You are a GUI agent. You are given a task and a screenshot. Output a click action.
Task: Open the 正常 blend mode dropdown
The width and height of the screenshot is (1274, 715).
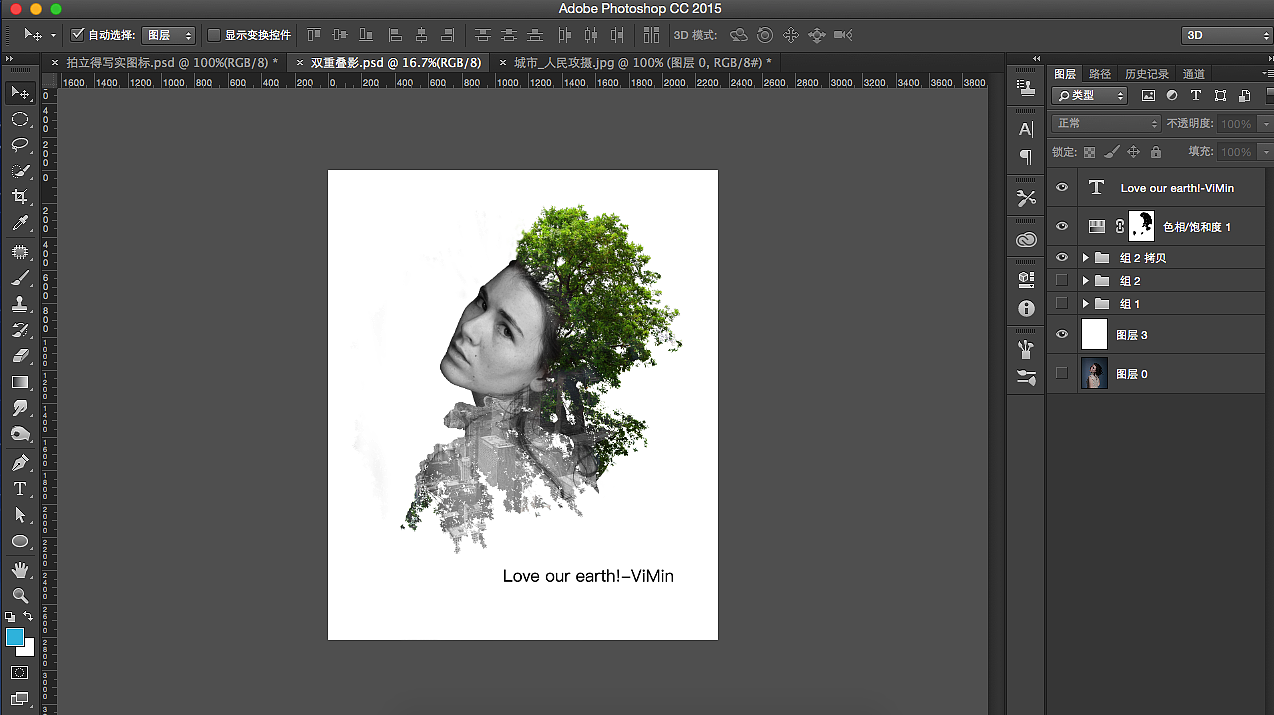(x=1106, y=123)
